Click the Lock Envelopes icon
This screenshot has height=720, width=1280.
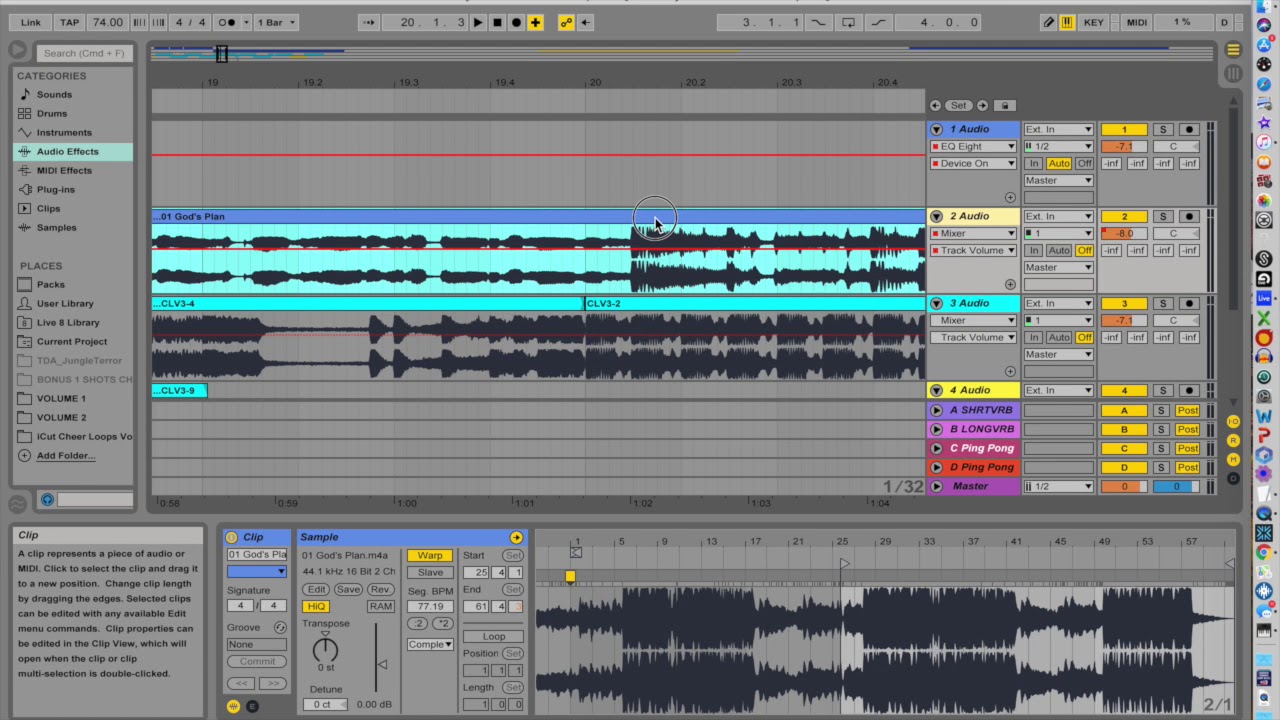pyautogui.click(x=1005, y=105)
